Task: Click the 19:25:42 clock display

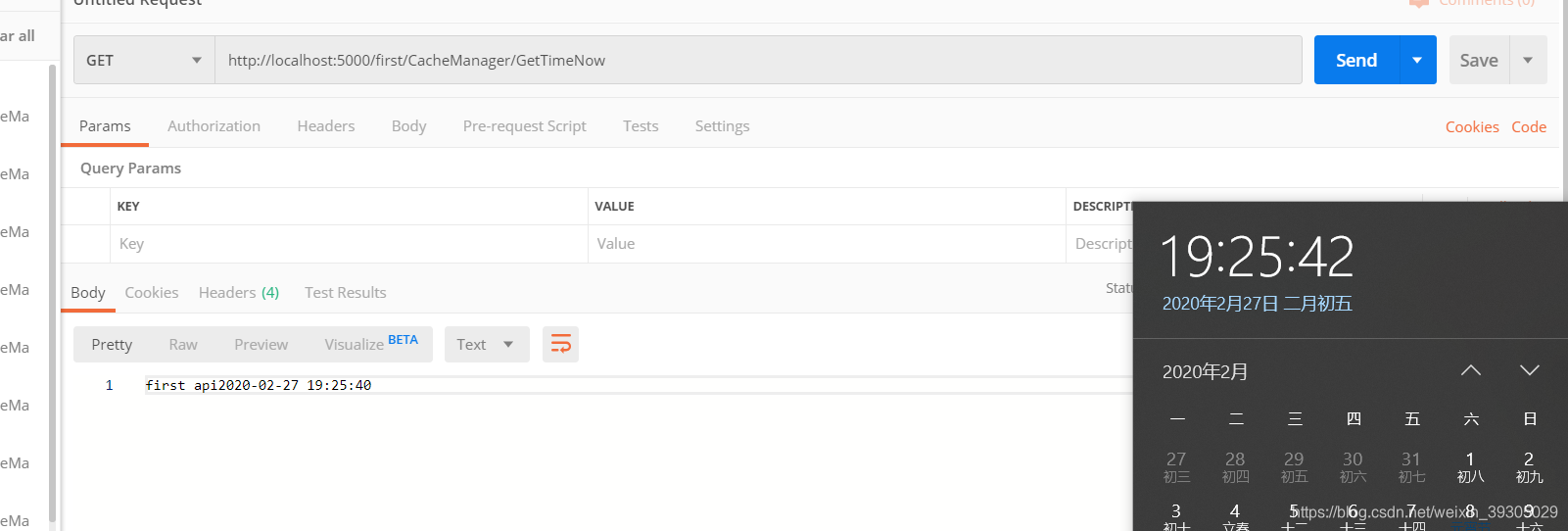Action: (1258, 257)
